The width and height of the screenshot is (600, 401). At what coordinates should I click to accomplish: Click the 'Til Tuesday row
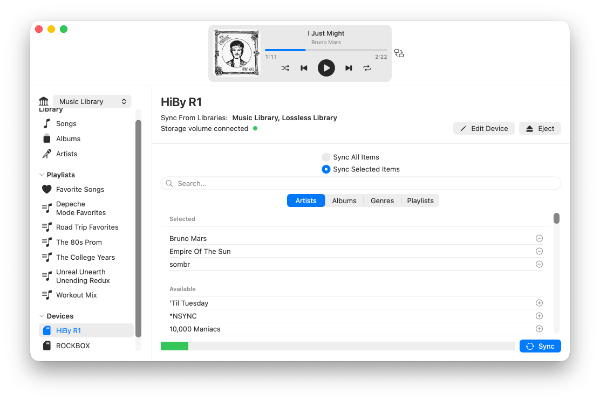coord(356,303)
